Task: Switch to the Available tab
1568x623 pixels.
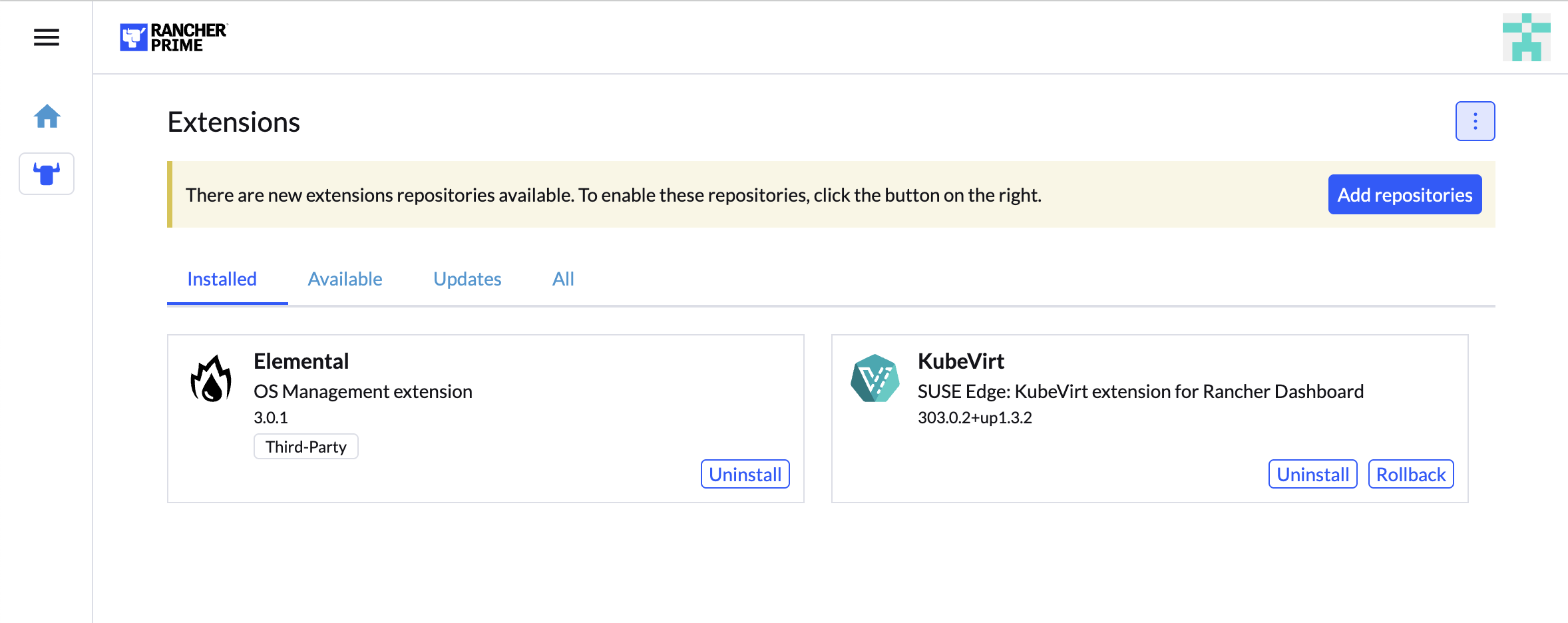Action: (345, 279)
